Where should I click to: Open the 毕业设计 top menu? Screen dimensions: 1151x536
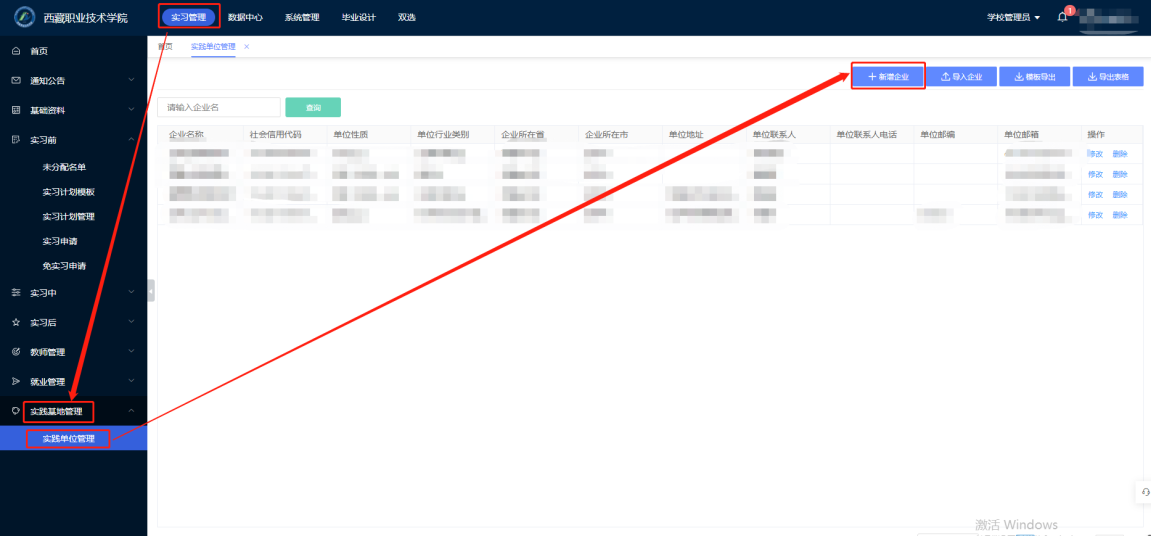tap(358, 17)
